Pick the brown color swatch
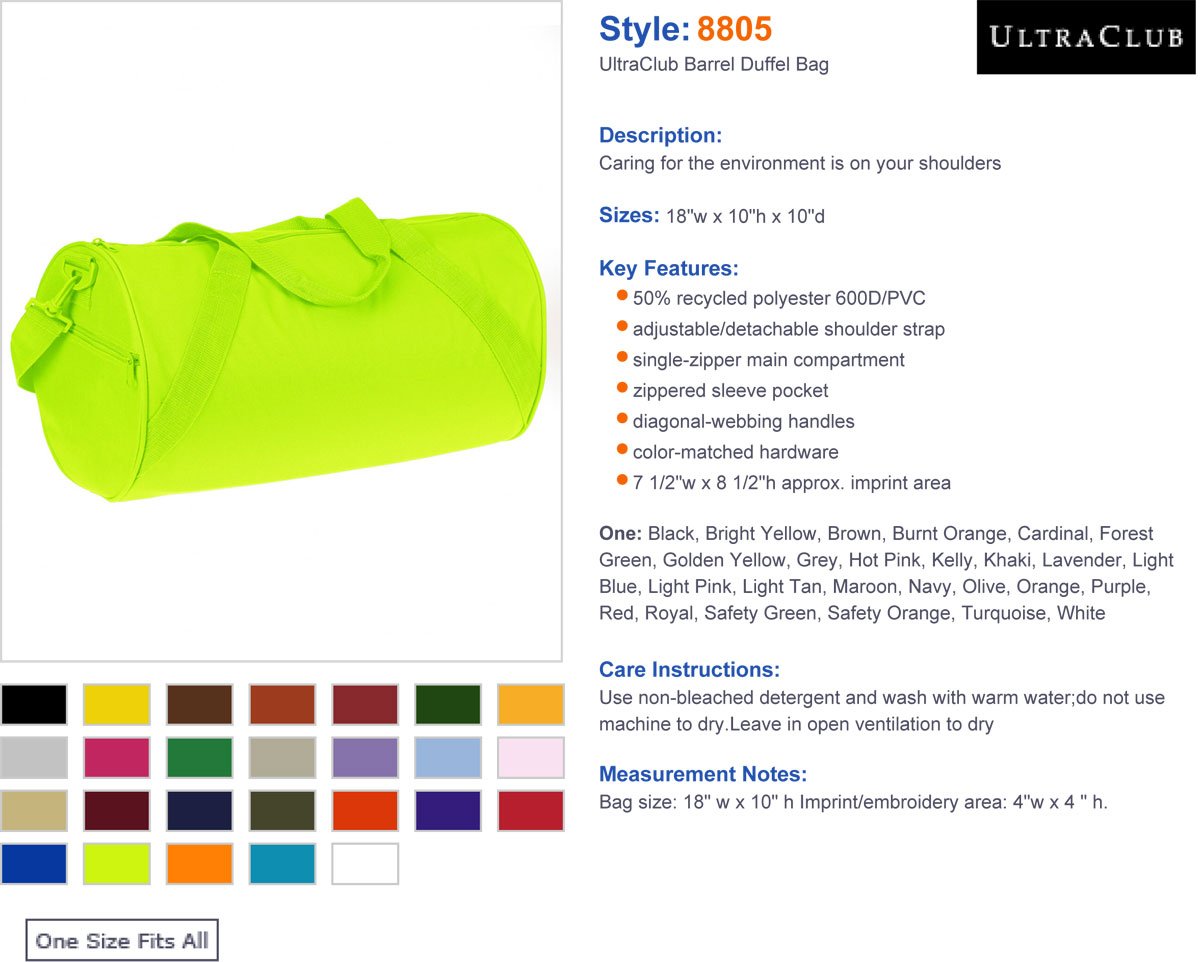The width and height of the screenshot is (1200, 962). 200,704
